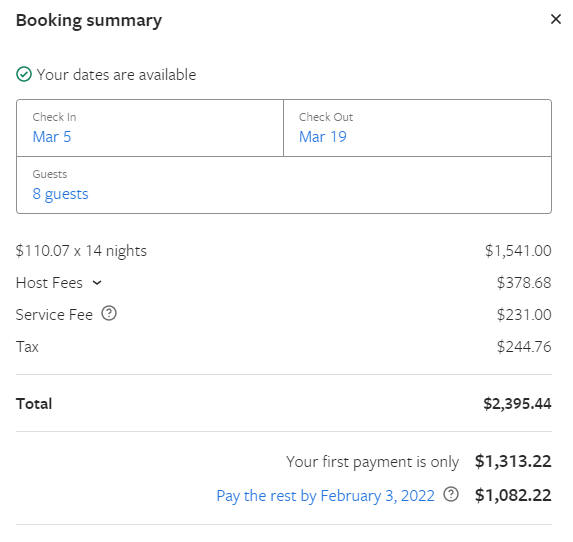Click the Total amount $2,395.44
The width and height of the screenshot is (573, 542).
coord(517,403)
